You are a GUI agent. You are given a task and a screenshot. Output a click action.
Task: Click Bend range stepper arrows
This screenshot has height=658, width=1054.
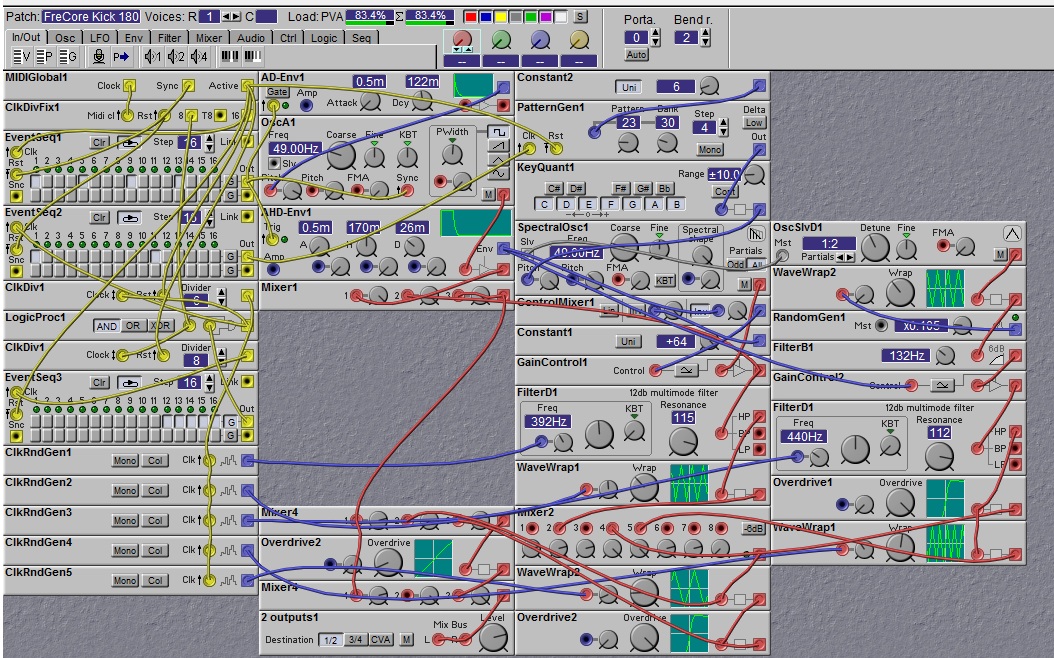tap(705, 38)
